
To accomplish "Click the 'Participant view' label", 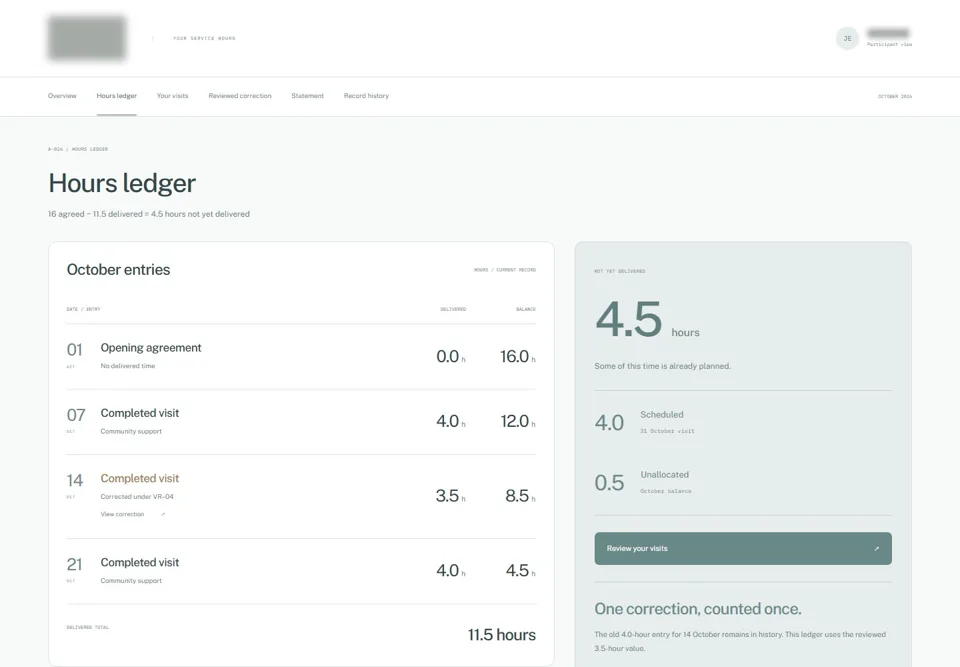I will click(889, 45).
